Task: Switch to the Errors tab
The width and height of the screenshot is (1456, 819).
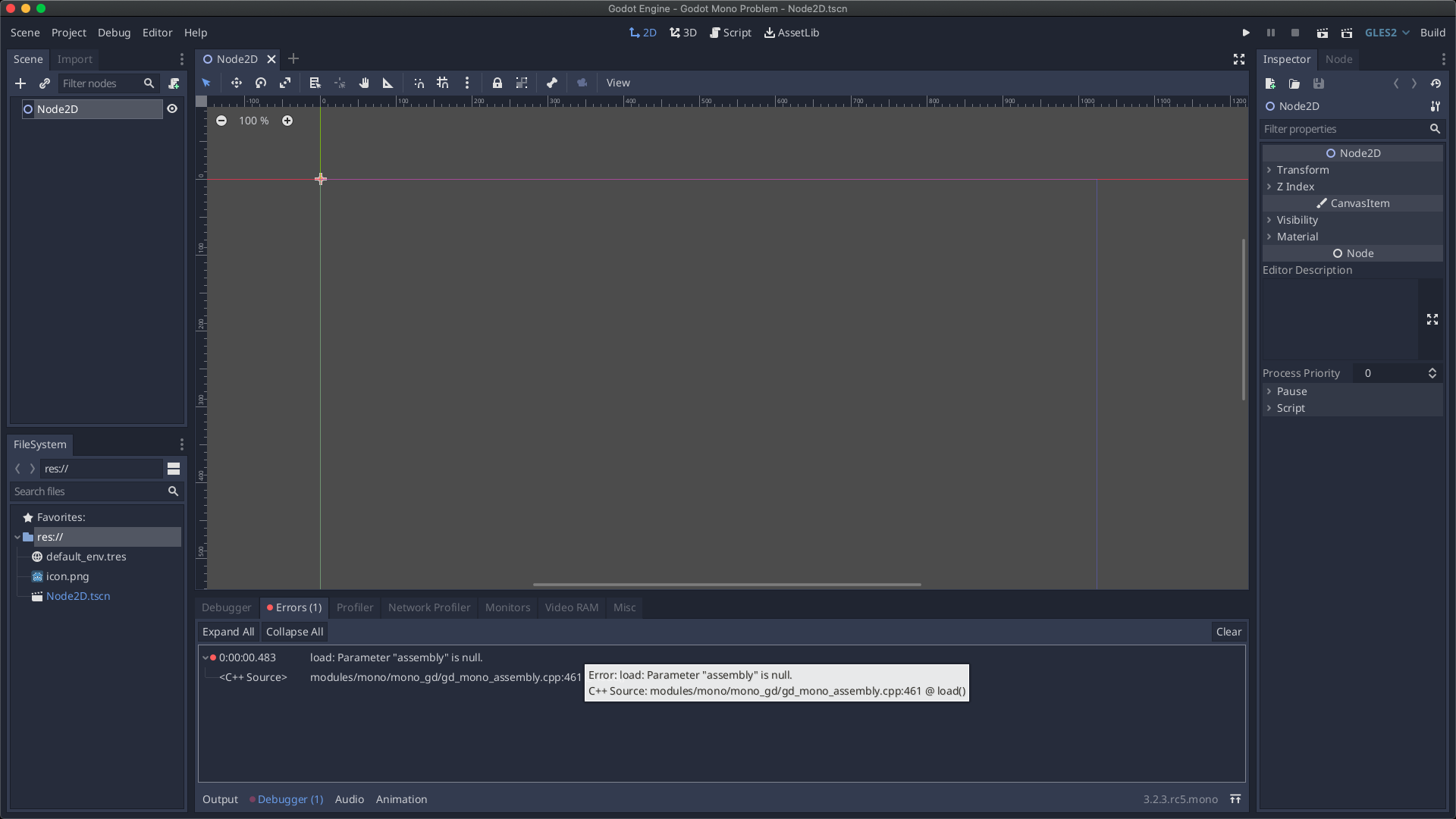Action: coord(293,607)
